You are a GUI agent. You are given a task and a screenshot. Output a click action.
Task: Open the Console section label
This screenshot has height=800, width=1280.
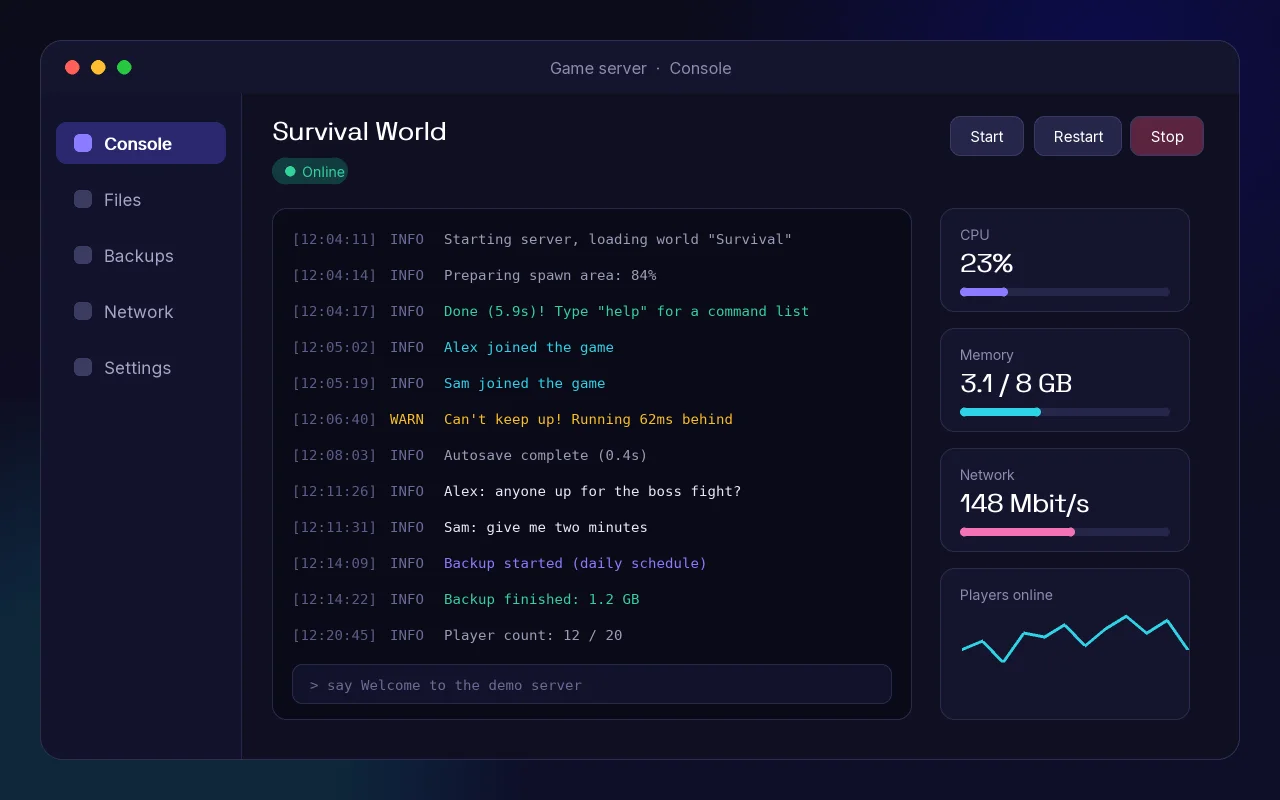click(138, 144)
